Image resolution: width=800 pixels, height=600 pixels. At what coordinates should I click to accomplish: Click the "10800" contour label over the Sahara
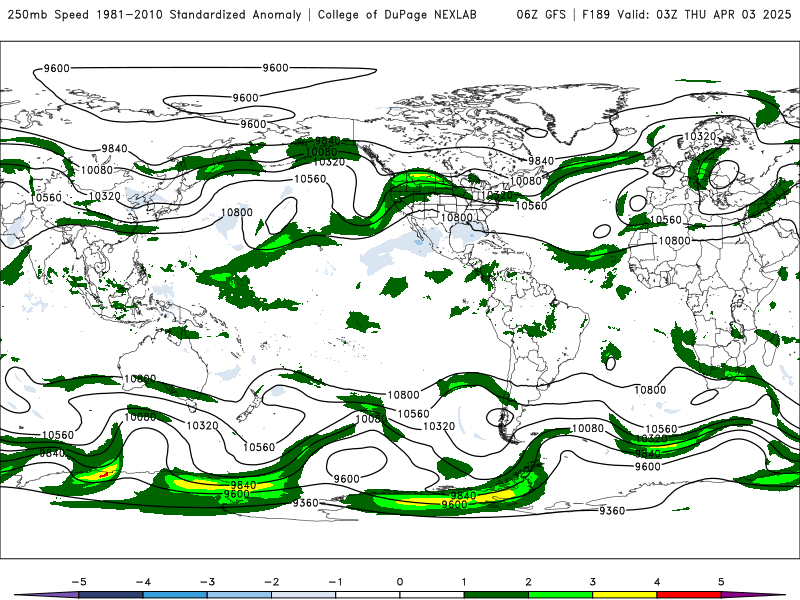[674, 241]
